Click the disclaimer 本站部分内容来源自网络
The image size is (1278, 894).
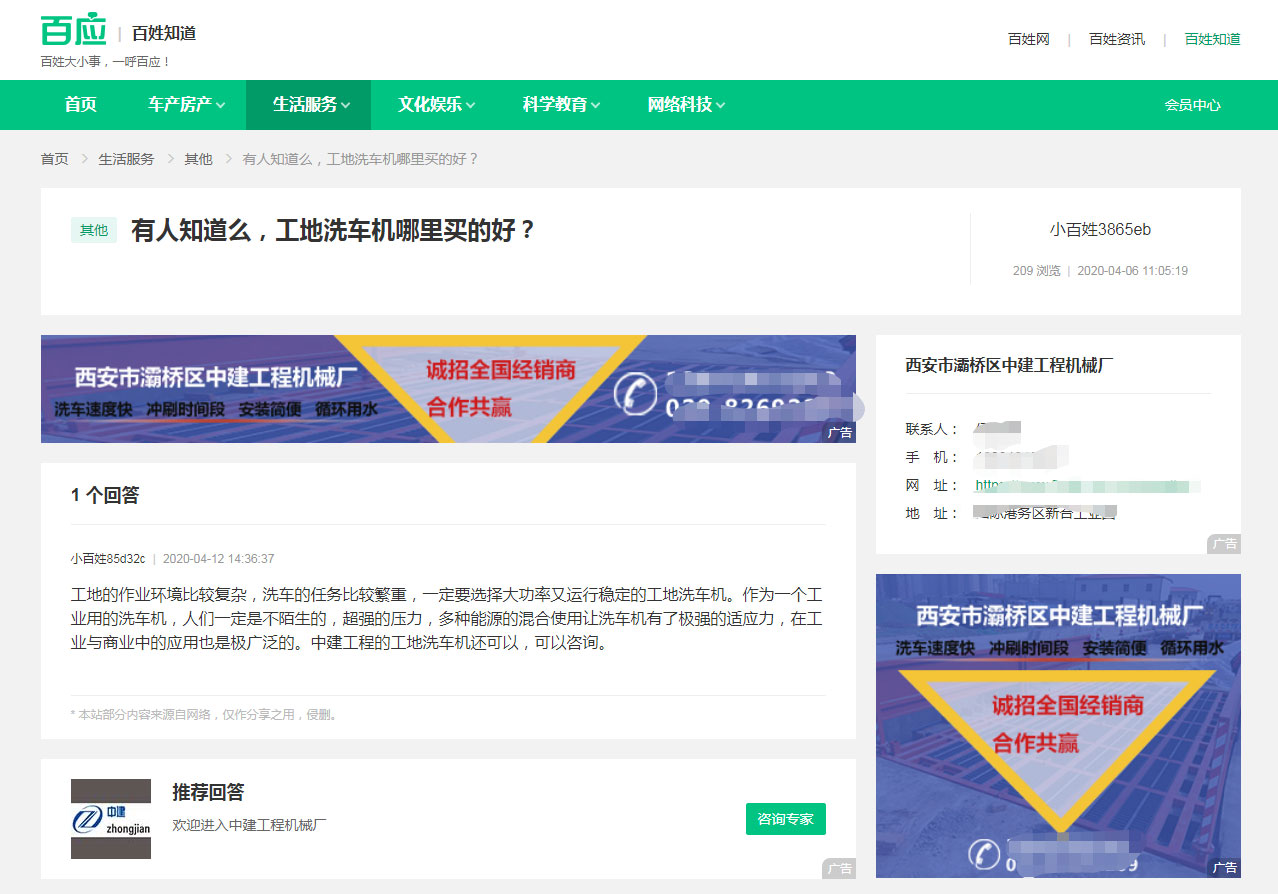[x=205, y=714]
